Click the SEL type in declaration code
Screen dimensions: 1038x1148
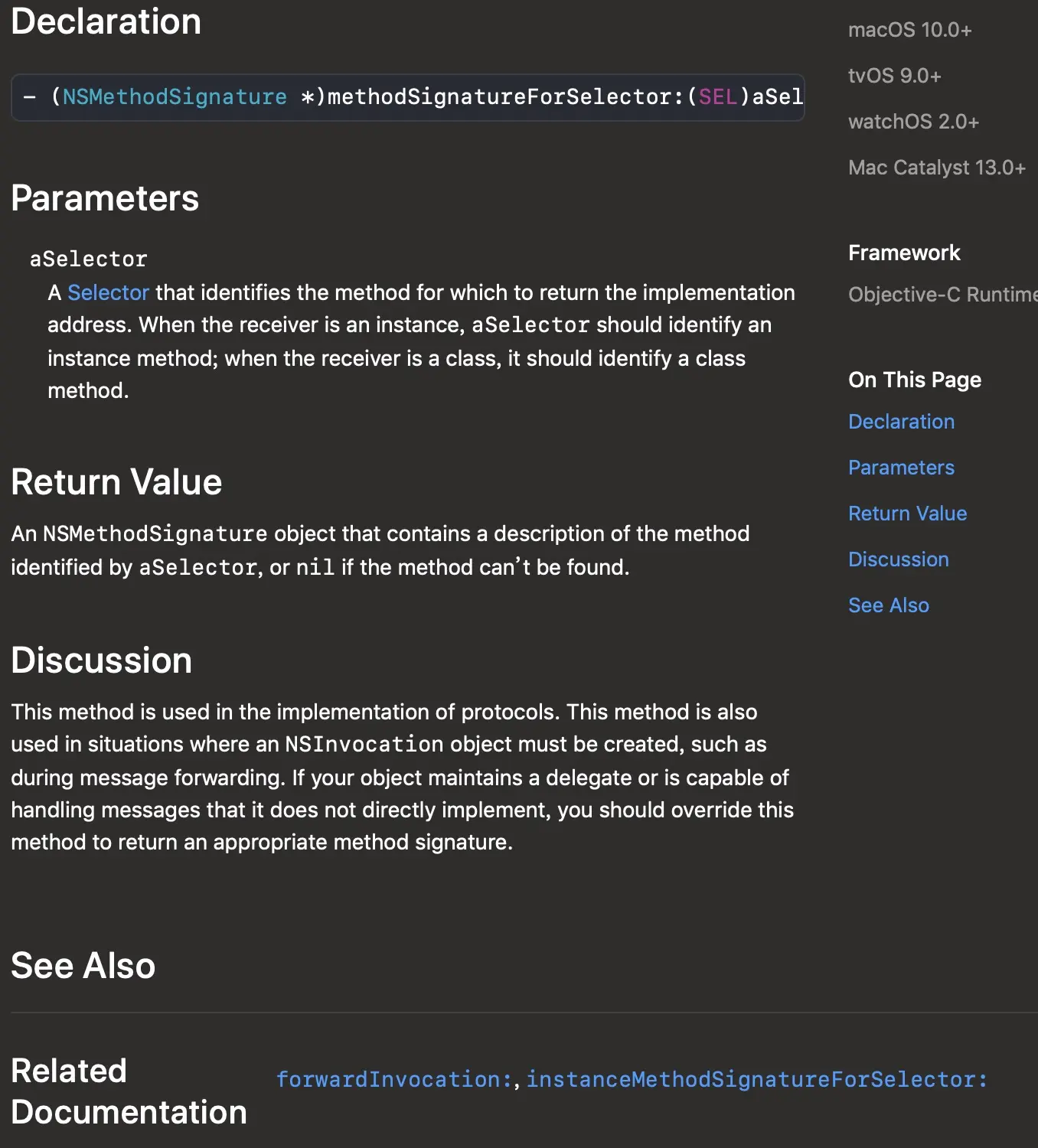coord(717,97)
